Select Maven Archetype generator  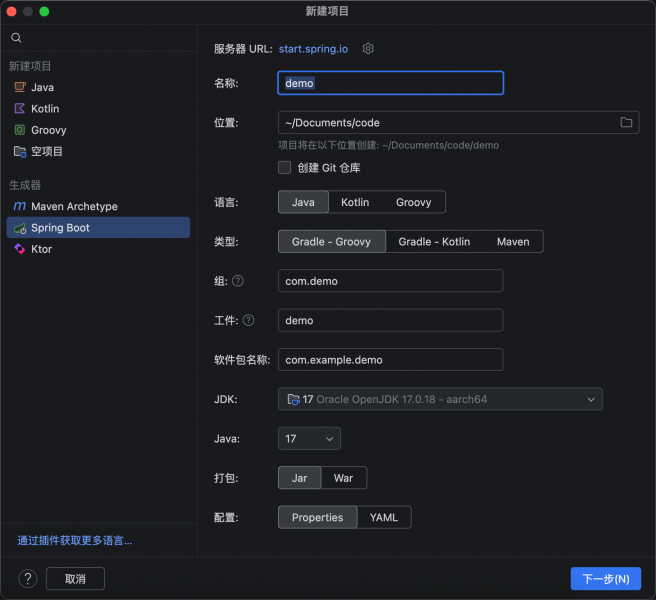point(98,206)
